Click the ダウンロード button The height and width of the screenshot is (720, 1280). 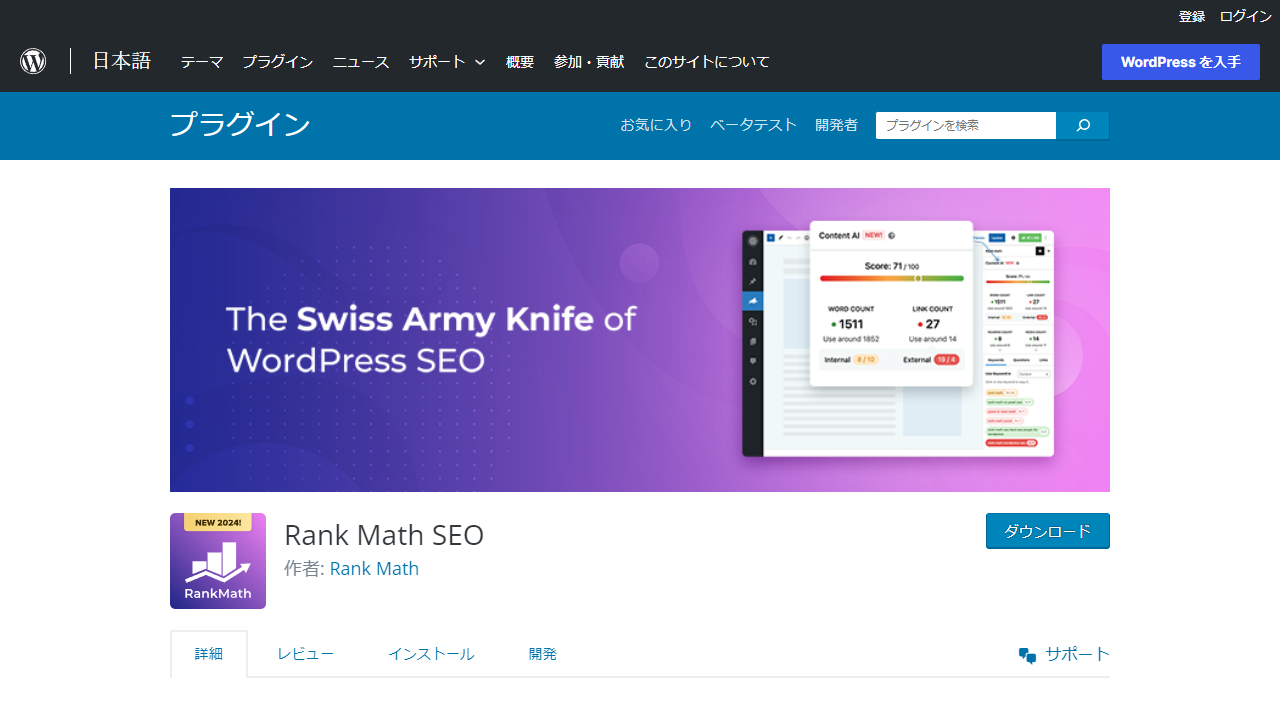[1048, 531]
